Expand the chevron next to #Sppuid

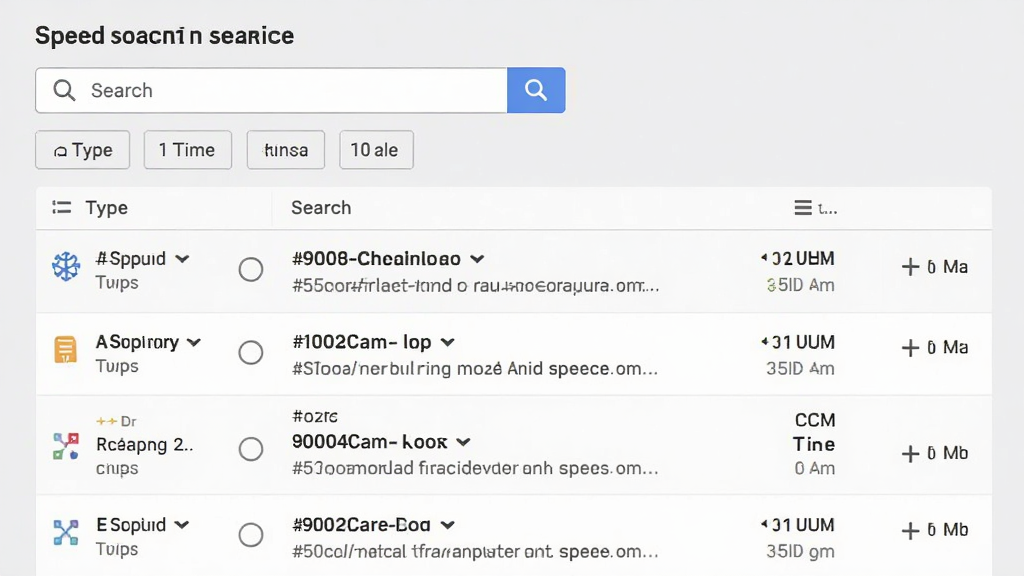click(x=182, y=259)
